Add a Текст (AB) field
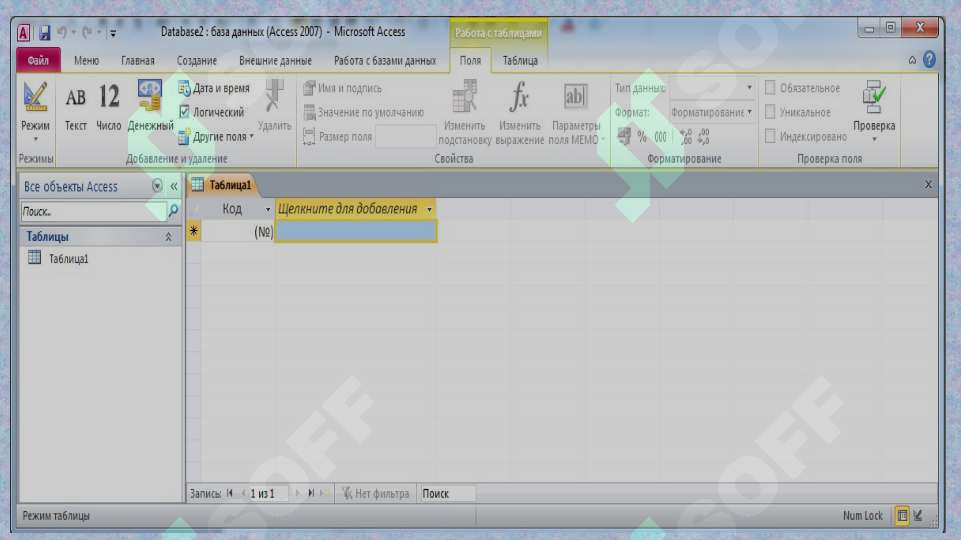 click(75, 108)
